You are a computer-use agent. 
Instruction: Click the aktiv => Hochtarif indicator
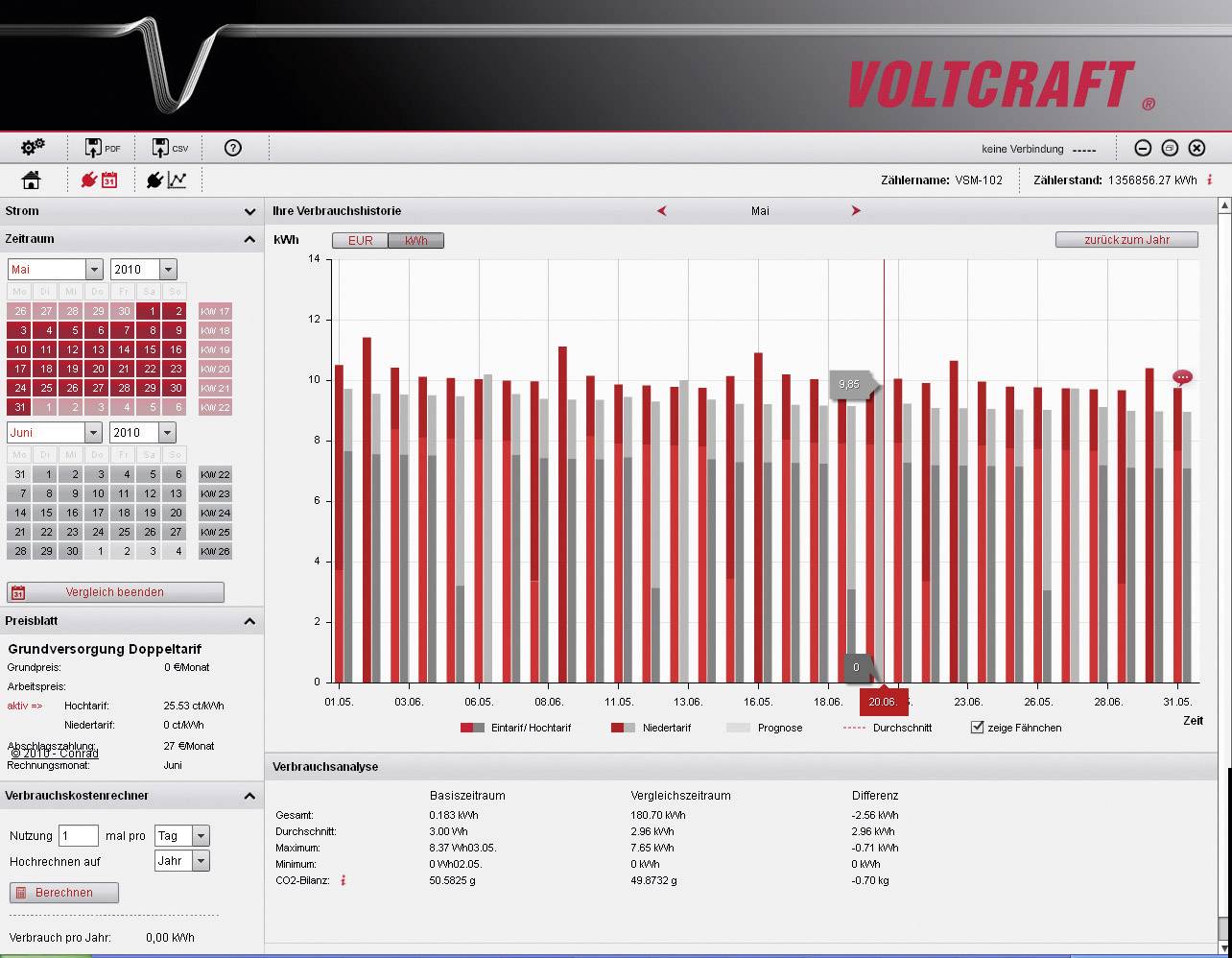pyautogui.click(x=25, y=706)
